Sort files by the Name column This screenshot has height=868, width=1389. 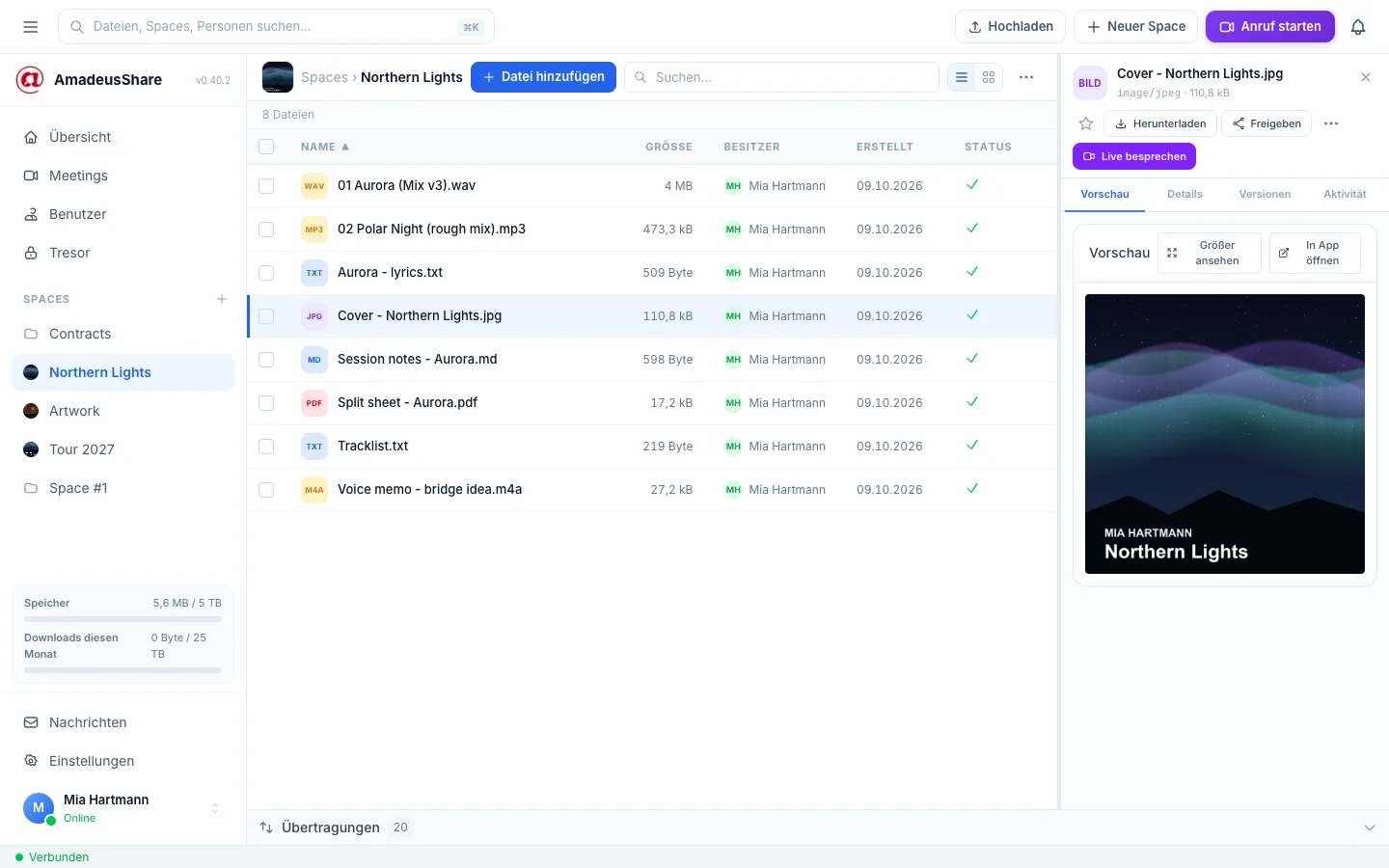coord(324,147)
